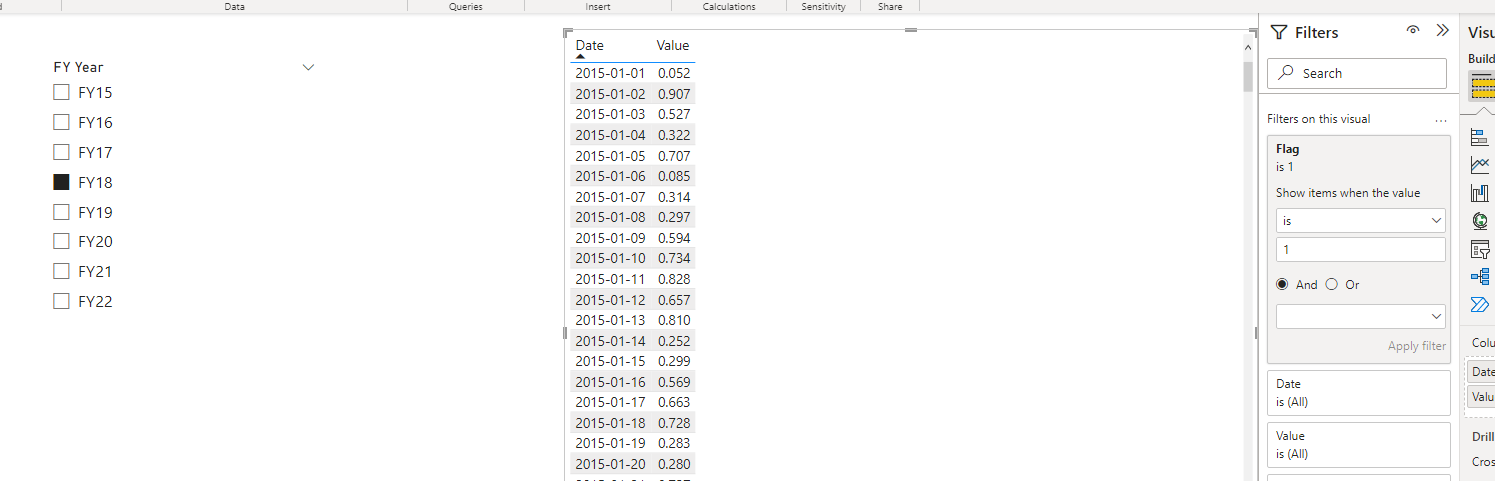Open the 'is' condition dropdown
The width and height of the screenshot is (1495, 481).
[1361, 220]
